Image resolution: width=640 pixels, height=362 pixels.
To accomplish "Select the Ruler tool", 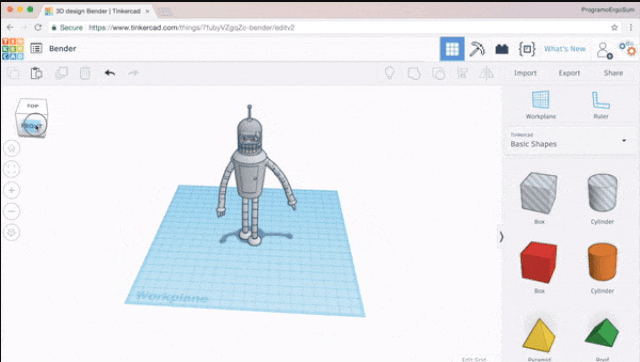I will click(601, 105).
